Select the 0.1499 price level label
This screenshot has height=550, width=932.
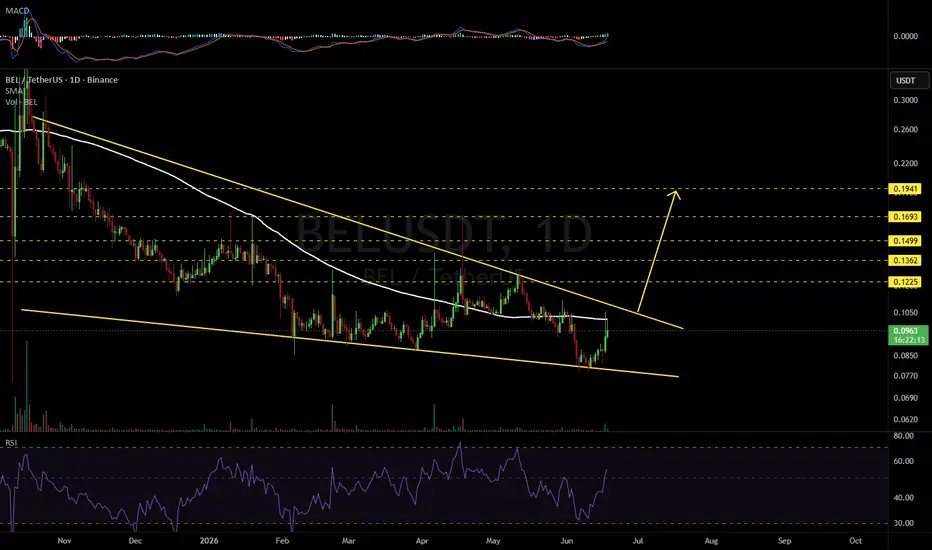pos(905,241)
